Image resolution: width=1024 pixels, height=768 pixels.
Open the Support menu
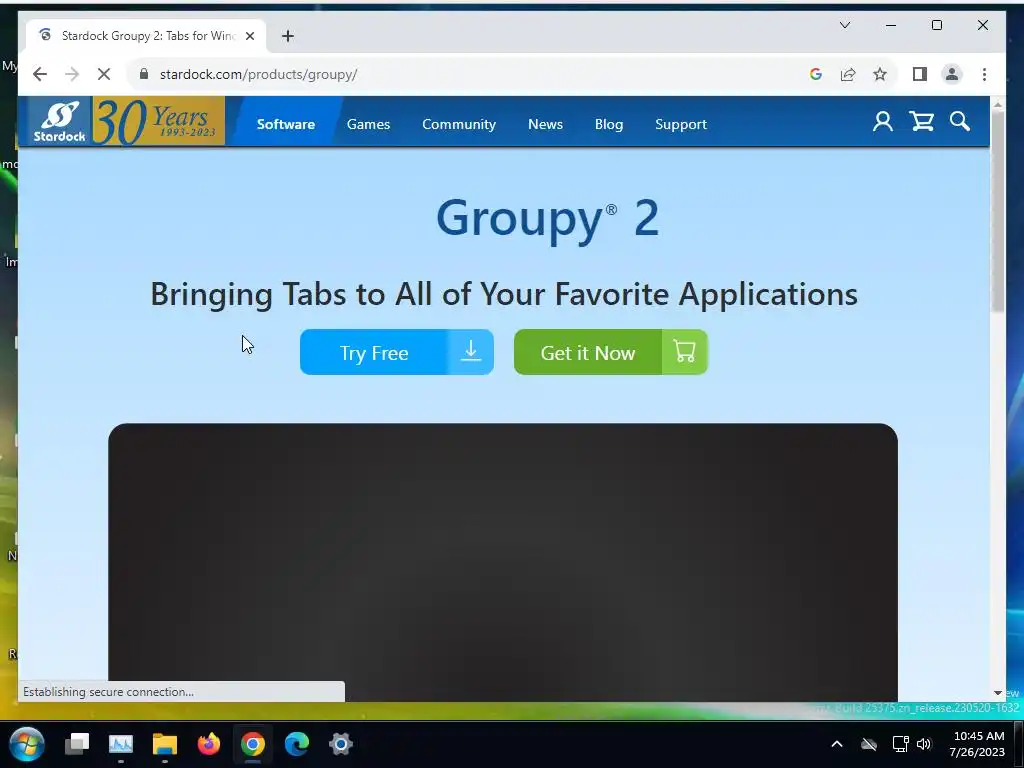click(x=680, y=124)
